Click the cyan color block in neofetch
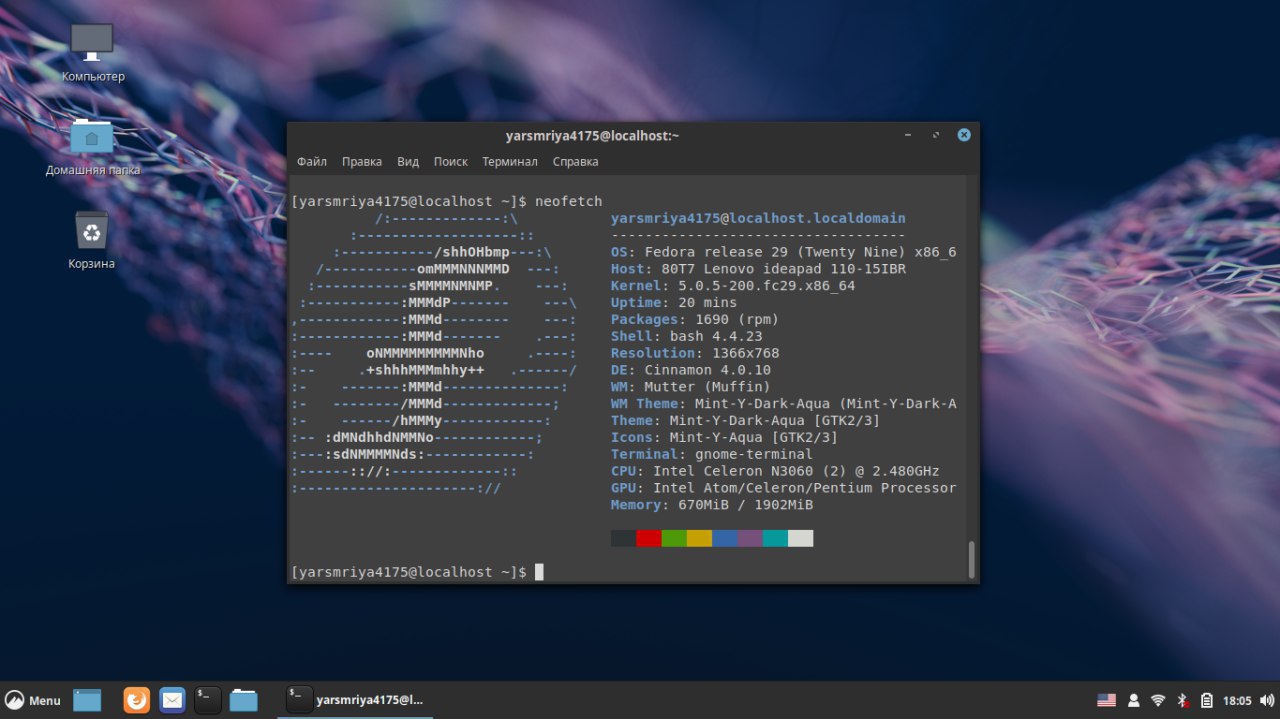 776,538
